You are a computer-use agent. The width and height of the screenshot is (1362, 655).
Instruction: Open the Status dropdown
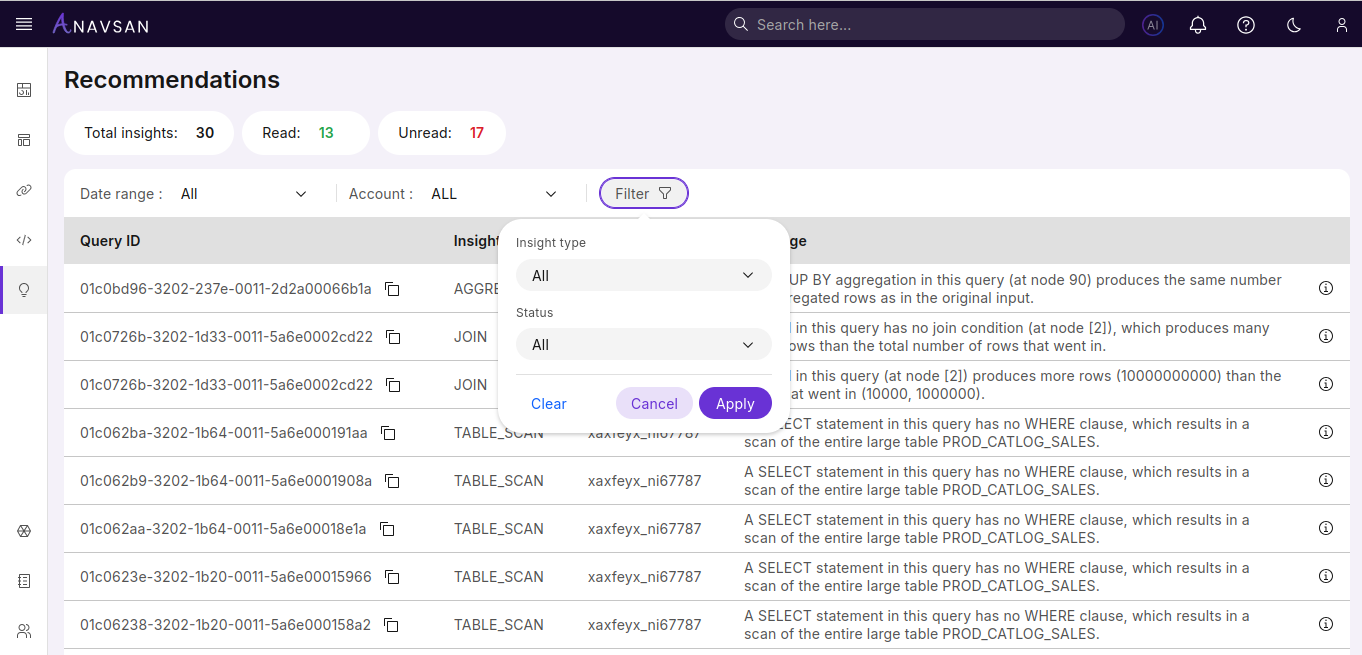tap(643, 345)
